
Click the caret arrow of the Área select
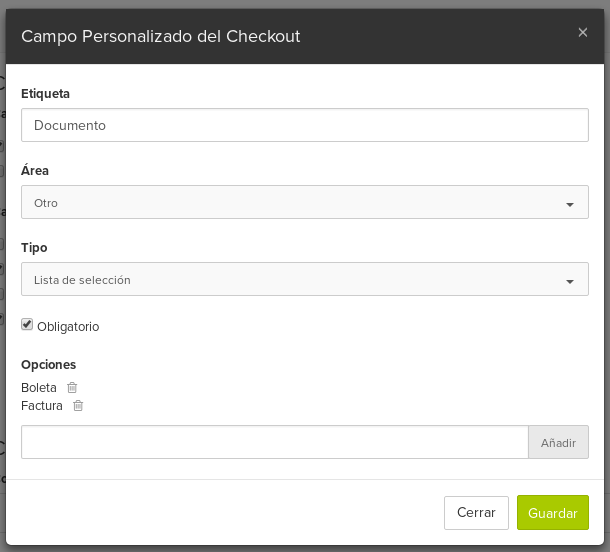pos(570,205)
